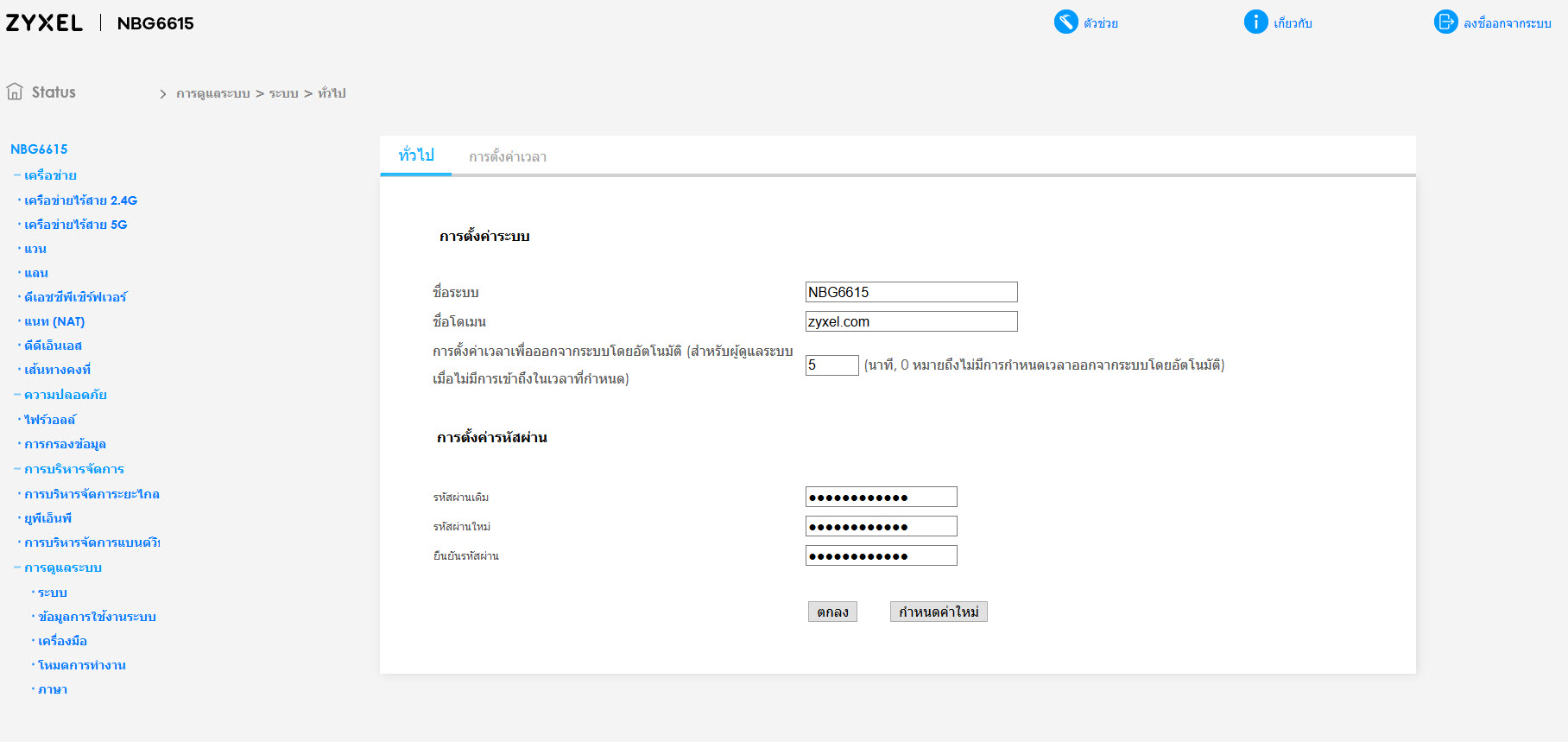Collapse the การบริหารจัดการ management section
This screenshot has height=742, width=1568.
17,469
